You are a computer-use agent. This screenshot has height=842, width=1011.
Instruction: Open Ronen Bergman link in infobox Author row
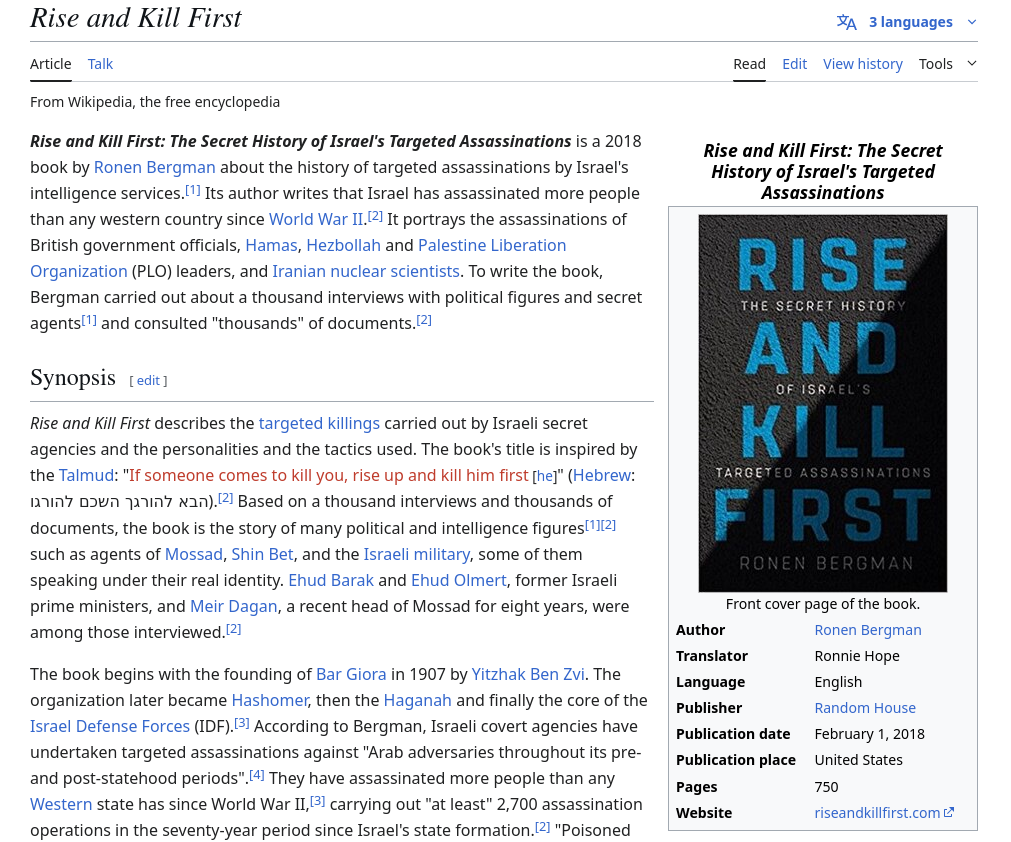click(867, 630)
